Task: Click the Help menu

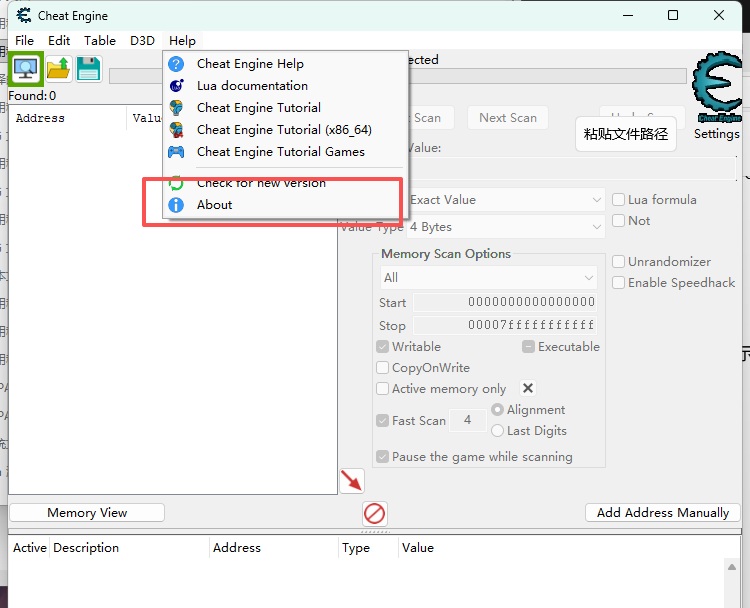Action: [182, 41]
